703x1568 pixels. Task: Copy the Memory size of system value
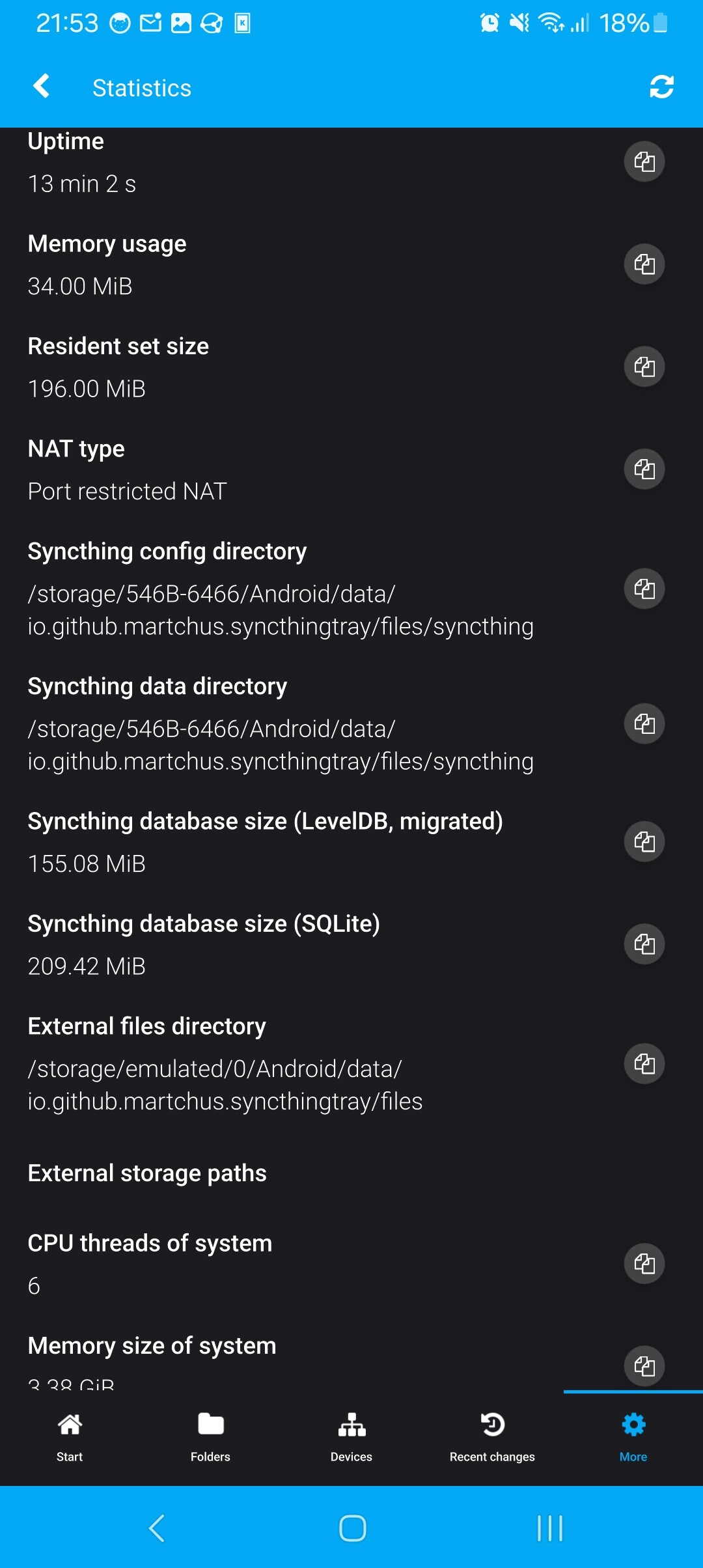tap(644, 1365)
